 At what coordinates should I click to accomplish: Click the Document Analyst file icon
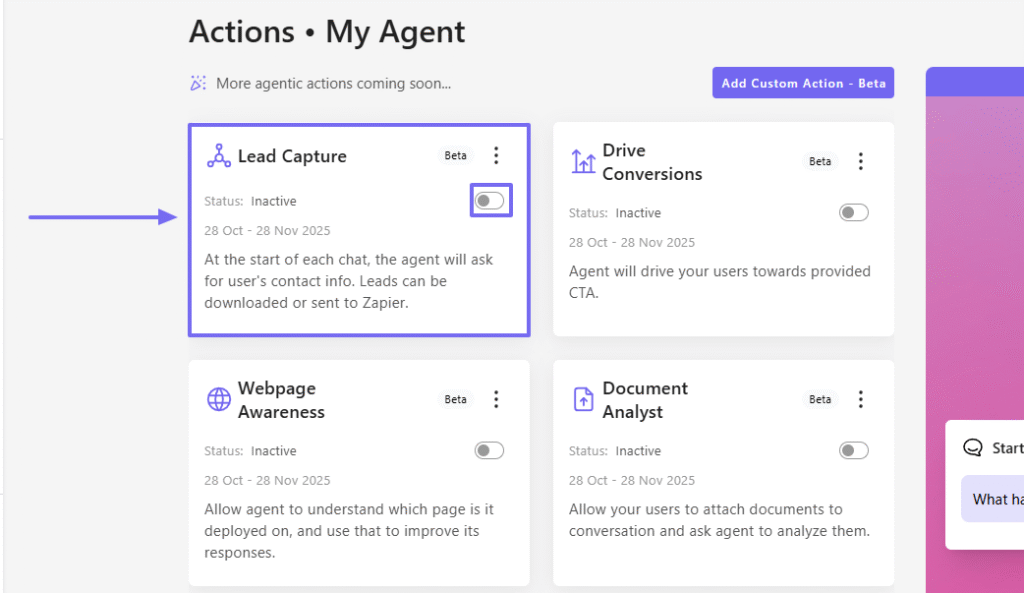[583, 399]
